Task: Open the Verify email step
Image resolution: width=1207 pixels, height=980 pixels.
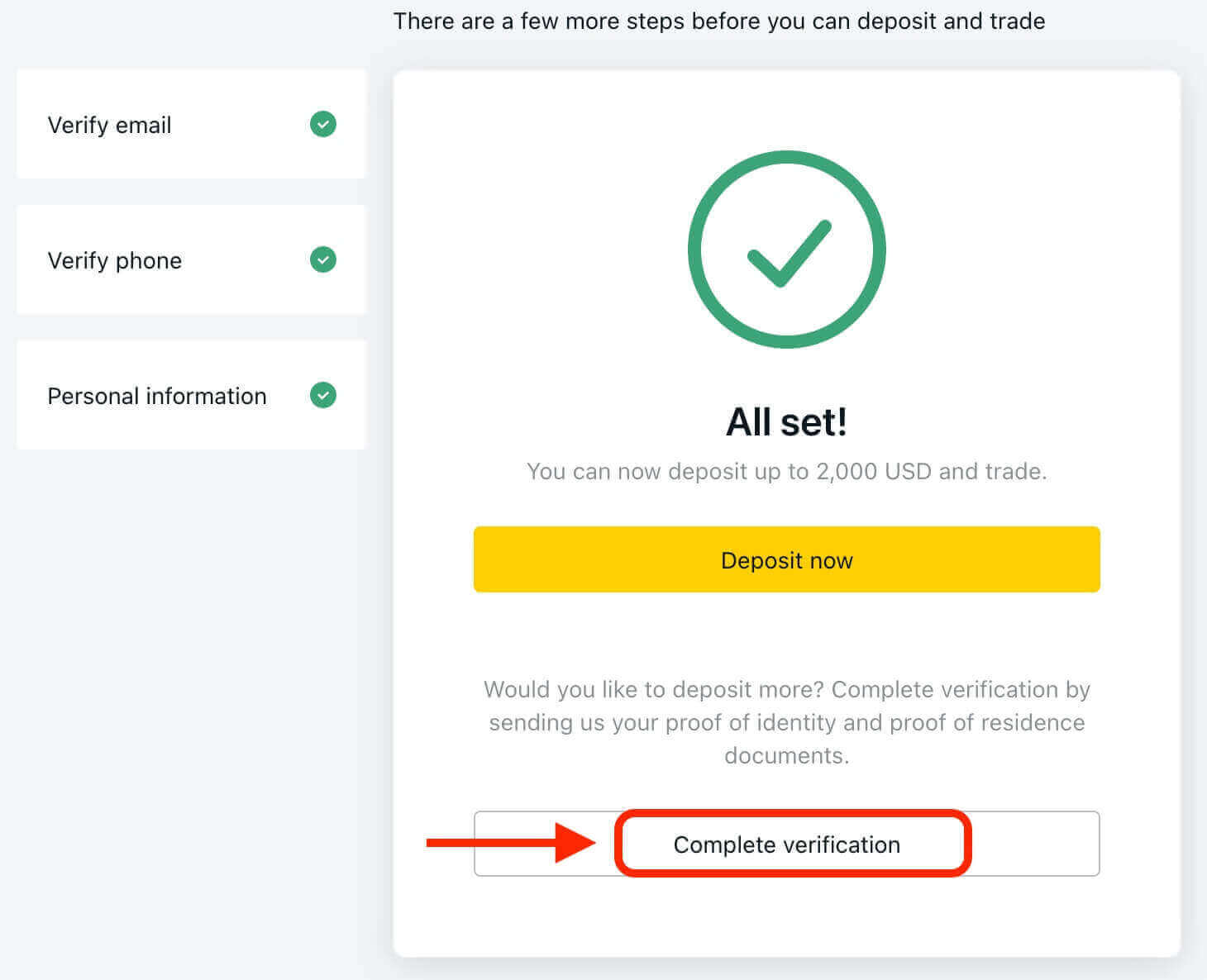Action: point(110,125)
